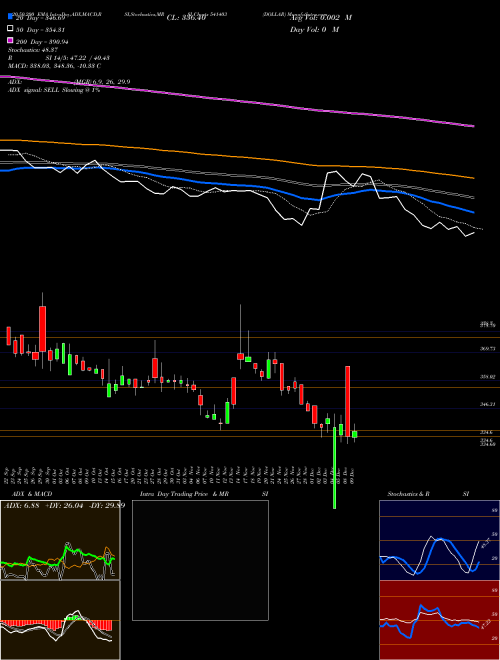Viewport: 500px width, 660px height.
Task: Click the 358.02 price axis label
Action: click(488, 377)
